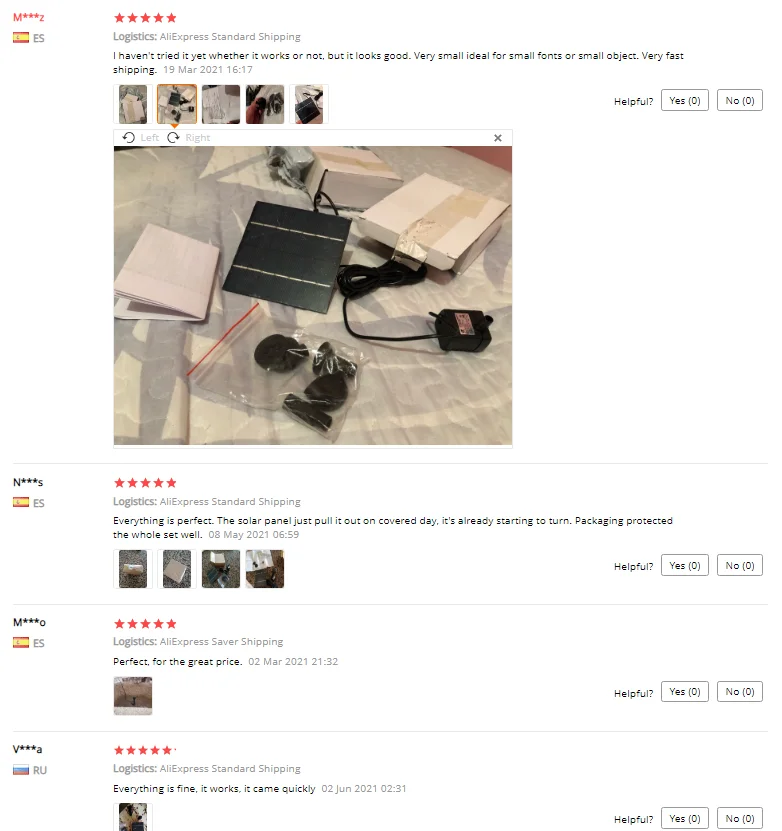Image resolution: width=782 pixels, height=831 pixels.
Task: Open first thumbnail in M***z's review
Action: click(133, 104)
